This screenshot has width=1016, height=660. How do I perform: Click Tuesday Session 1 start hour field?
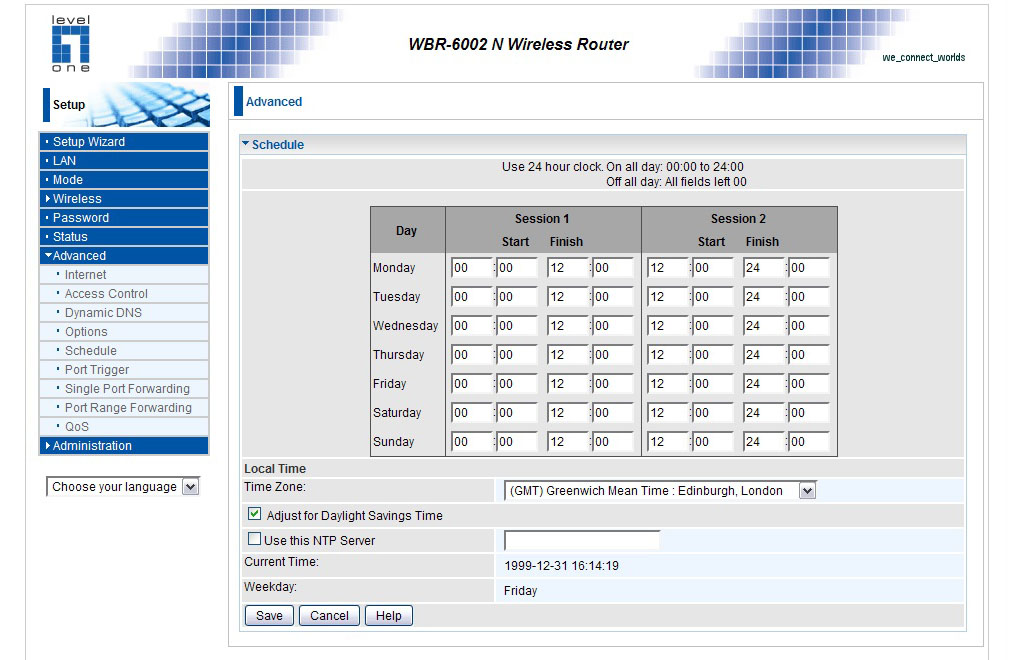(x=472, y=297)
